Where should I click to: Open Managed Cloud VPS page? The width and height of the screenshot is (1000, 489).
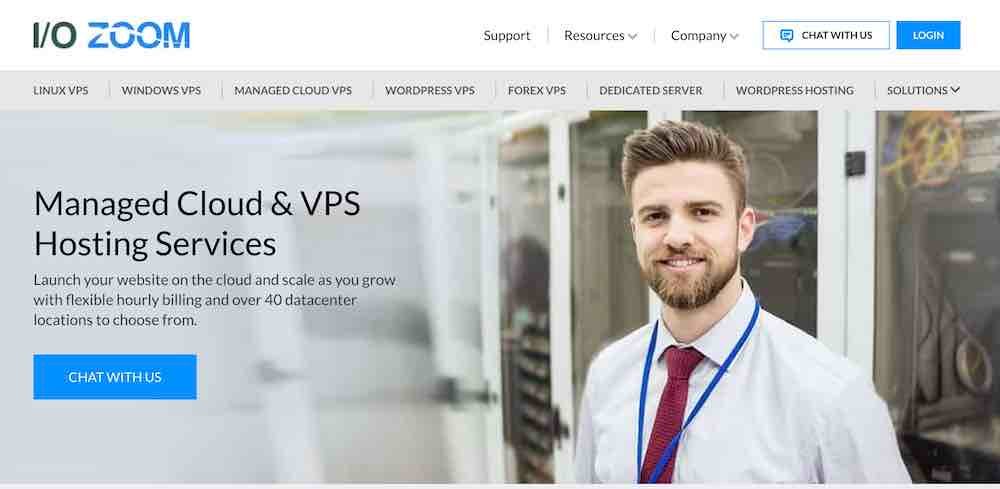(x=293, y=90)
